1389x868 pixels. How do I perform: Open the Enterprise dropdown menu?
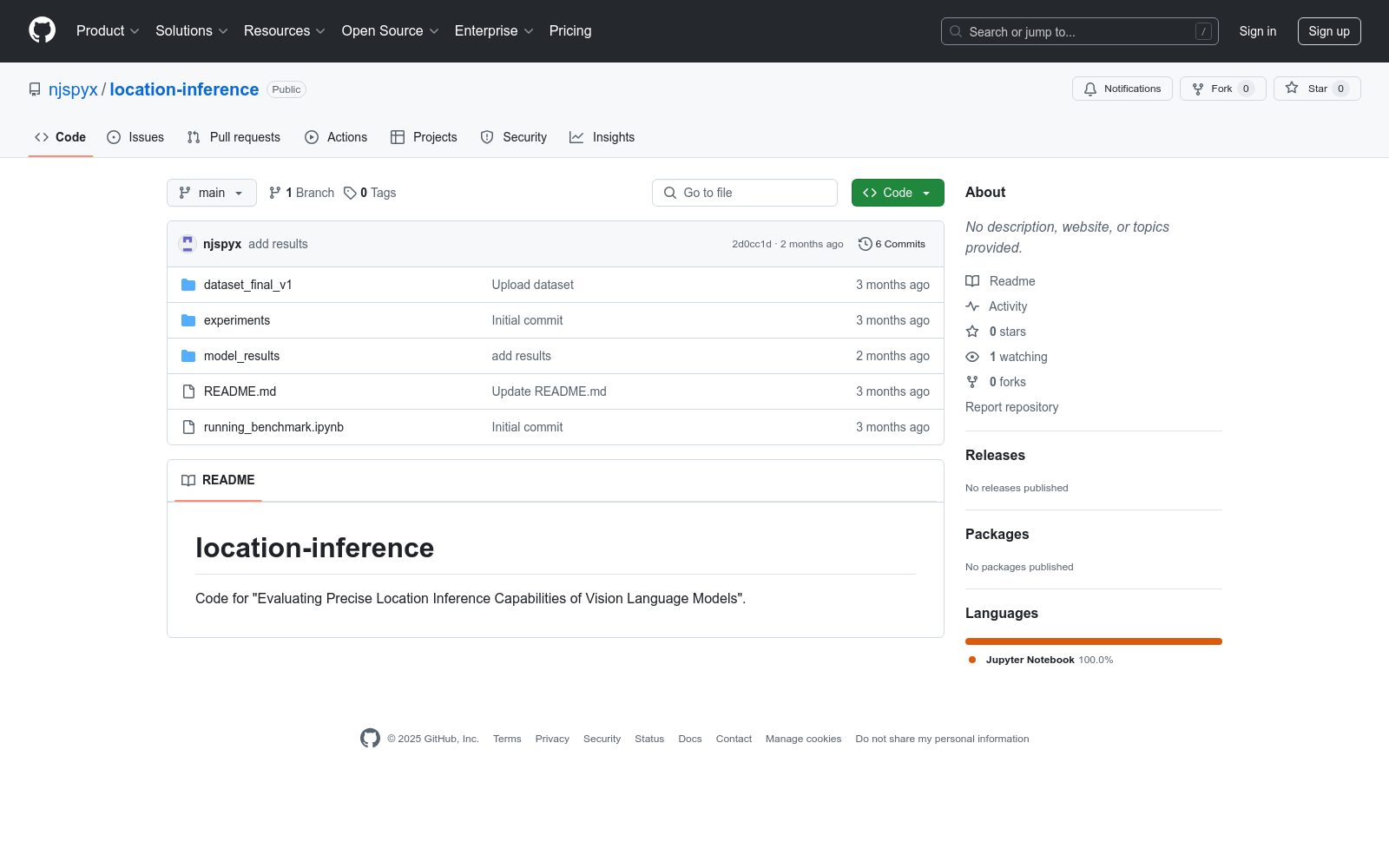click(x=494, y=31)
